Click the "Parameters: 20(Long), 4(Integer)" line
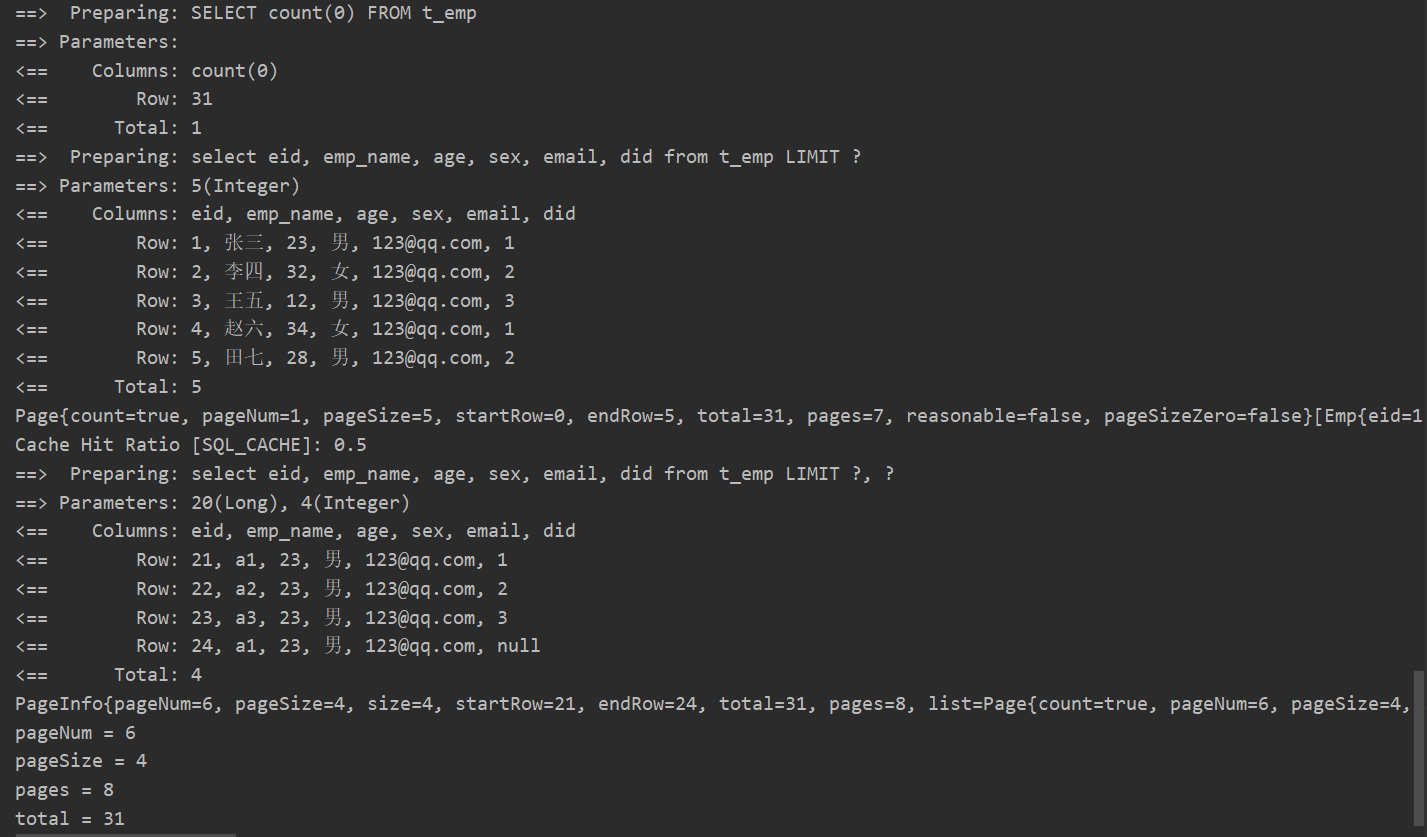Image resolution: width=1427 pixels, height=837 pixels. (x=212, y=502)
